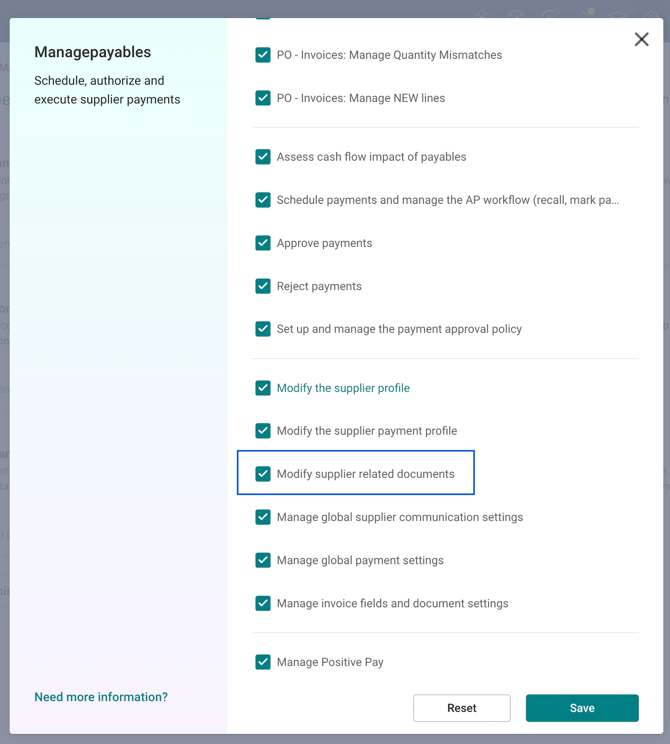Image resolution: width=670 pixels, height=744 pixels.
Task: Close the Managepayables dialog
Action: 641,40
